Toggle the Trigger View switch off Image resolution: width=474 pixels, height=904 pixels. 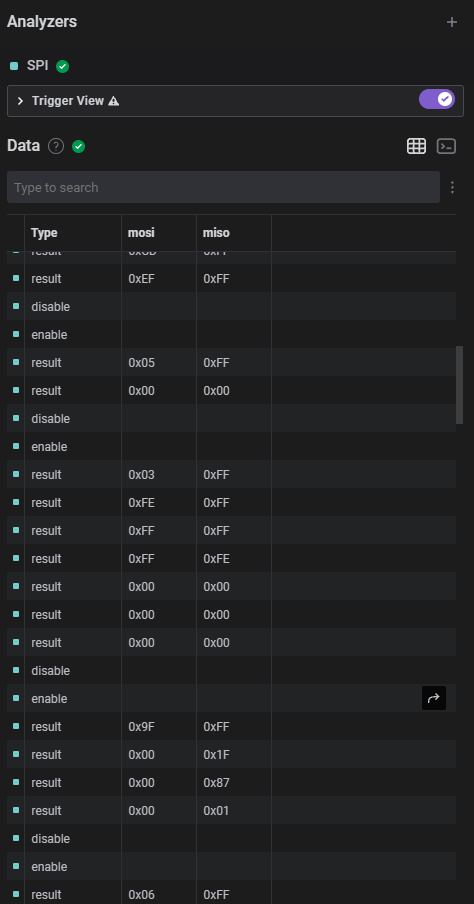coord(437,99)
